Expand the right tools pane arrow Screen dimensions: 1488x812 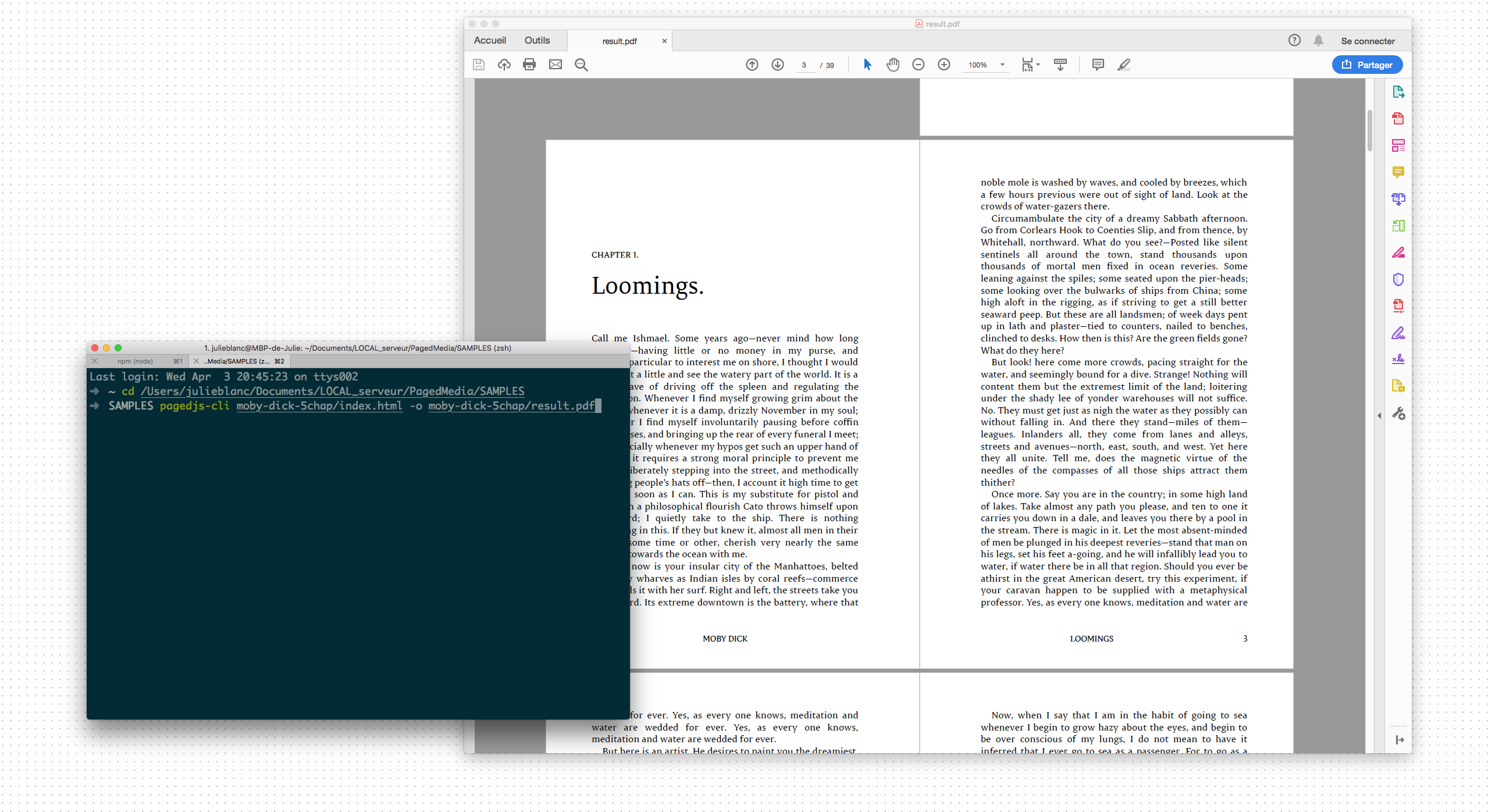[x=1379, y=415]
